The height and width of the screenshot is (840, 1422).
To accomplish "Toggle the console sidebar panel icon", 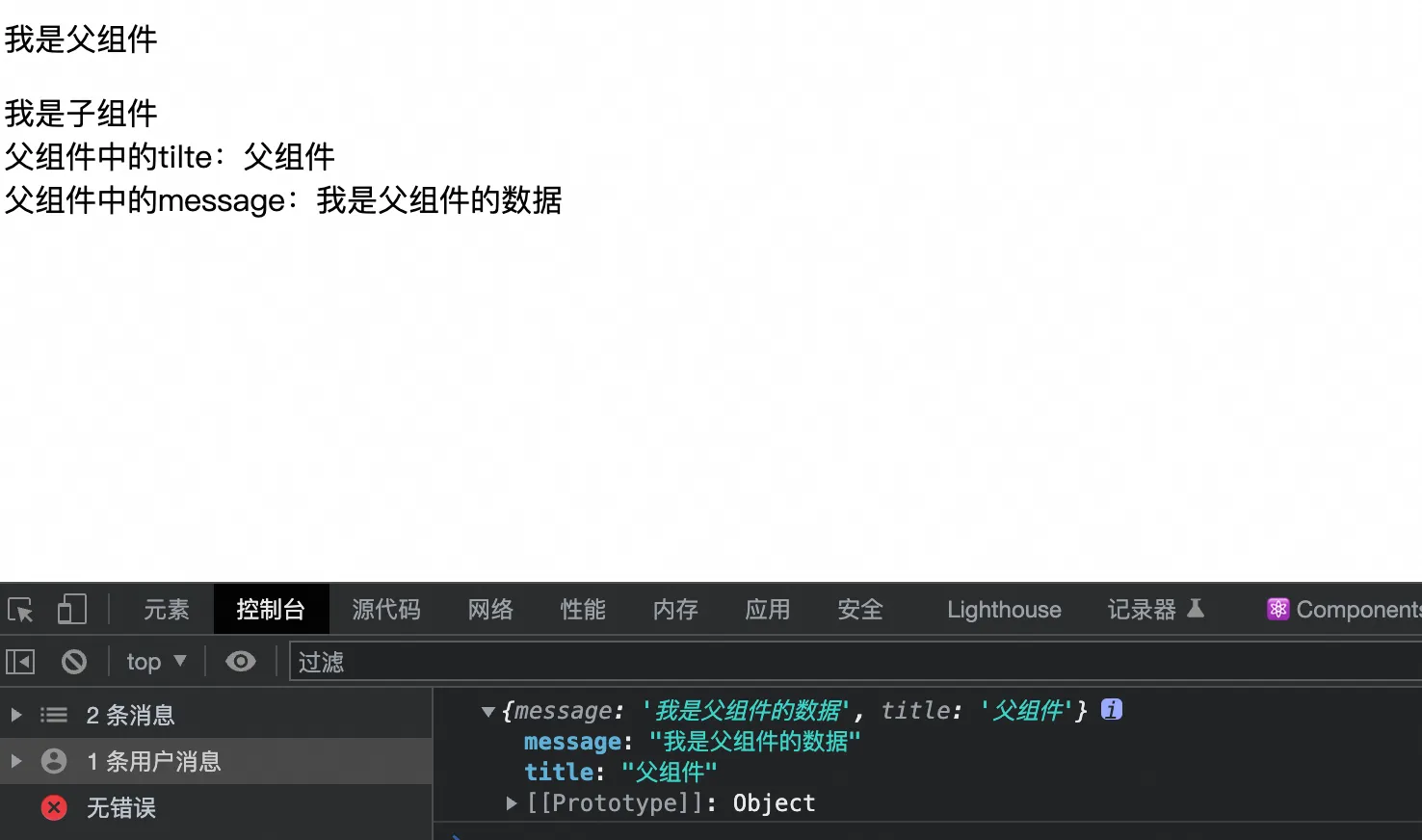I will click(x=20, y=662).
